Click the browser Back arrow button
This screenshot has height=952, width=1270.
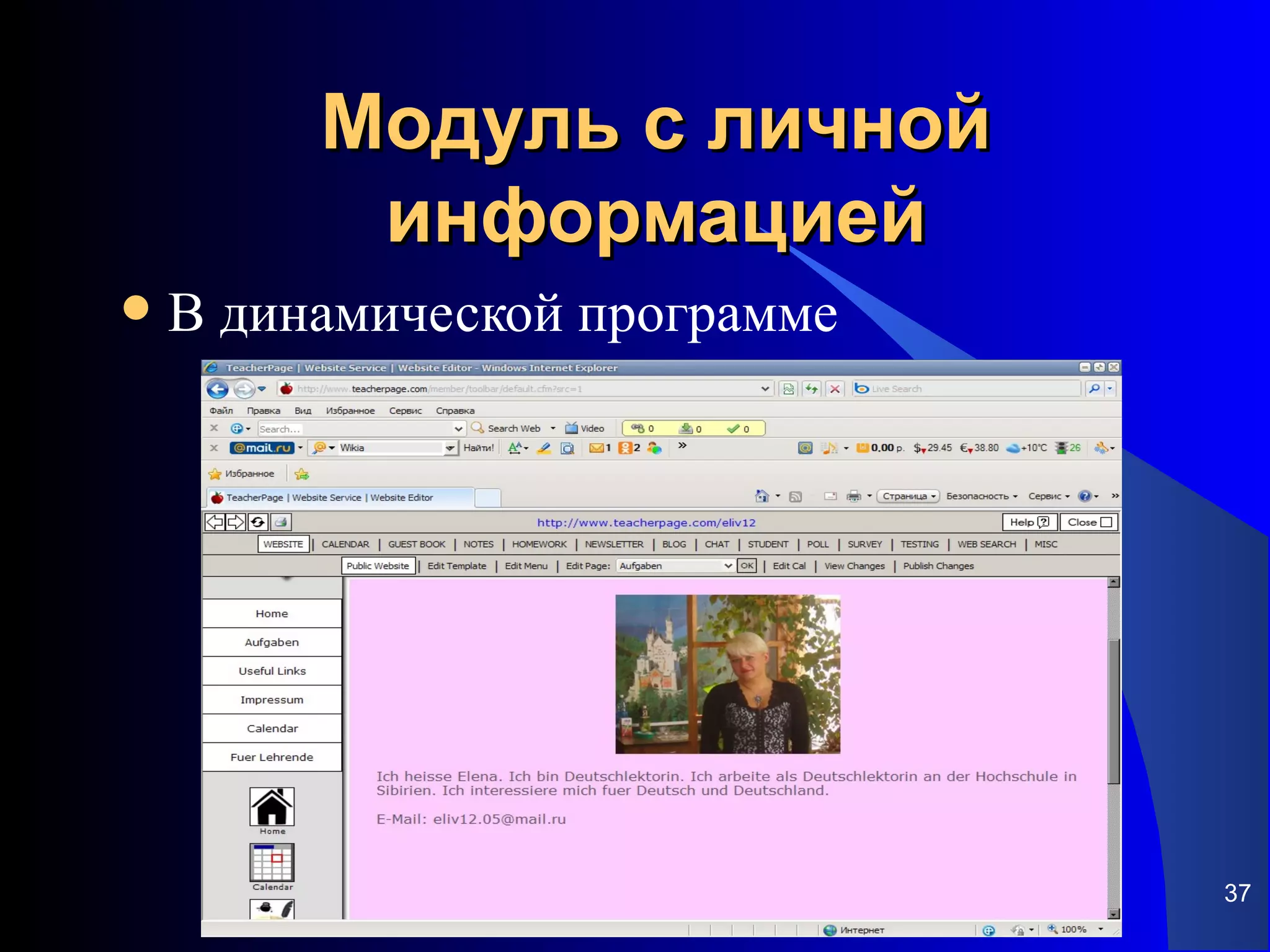(x=217, y=389)
